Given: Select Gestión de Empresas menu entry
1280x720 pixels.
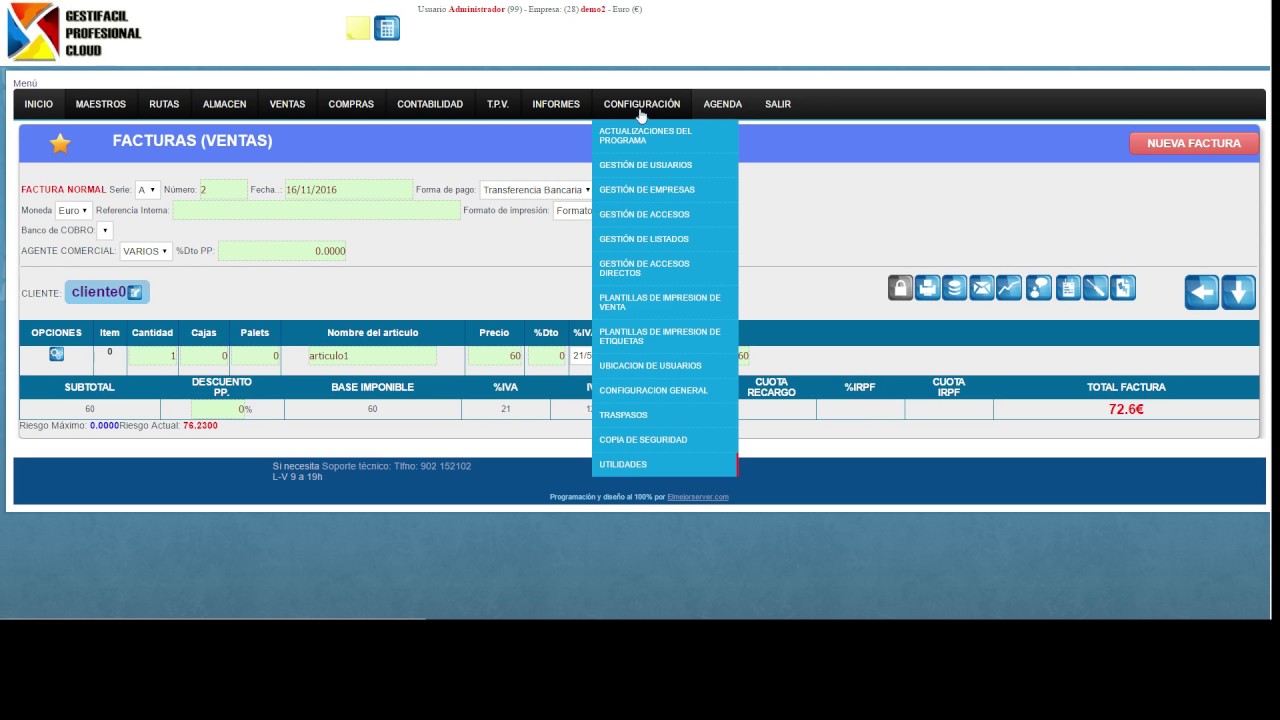Looking at the screenshot, I should (x=665, y=190).
